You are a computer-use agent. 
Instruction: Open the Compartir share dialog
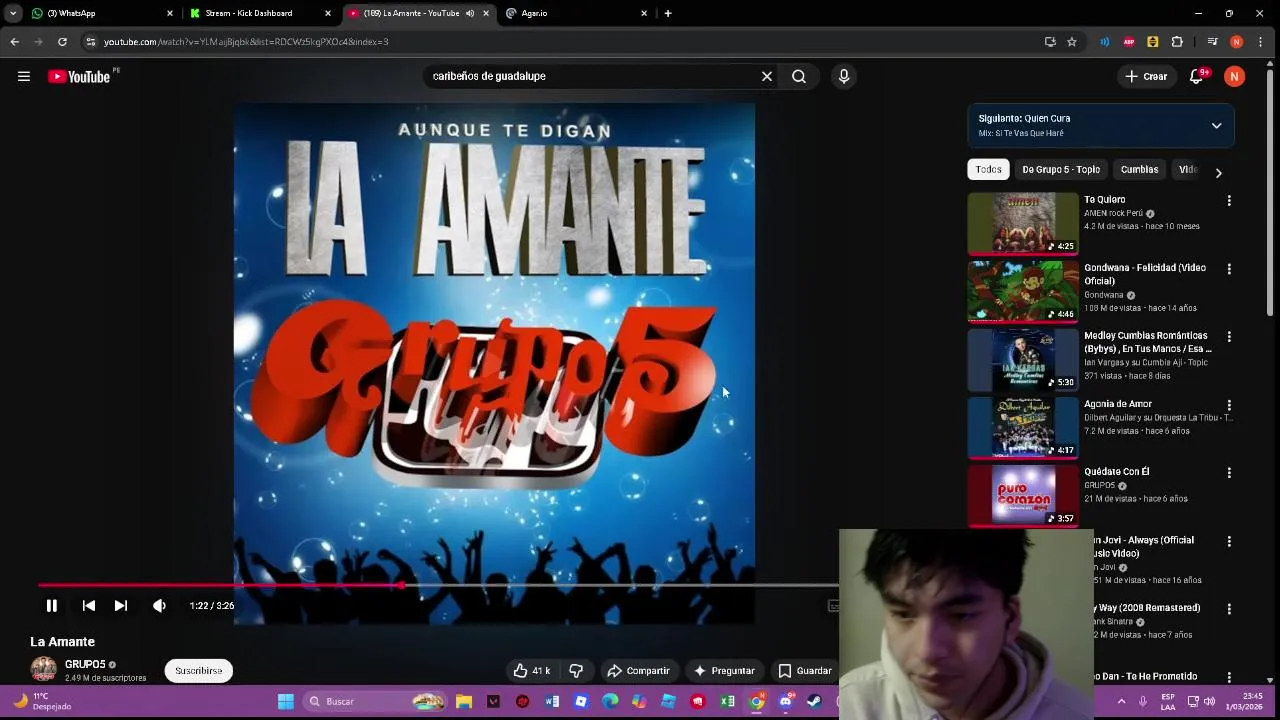click(638, 670)
